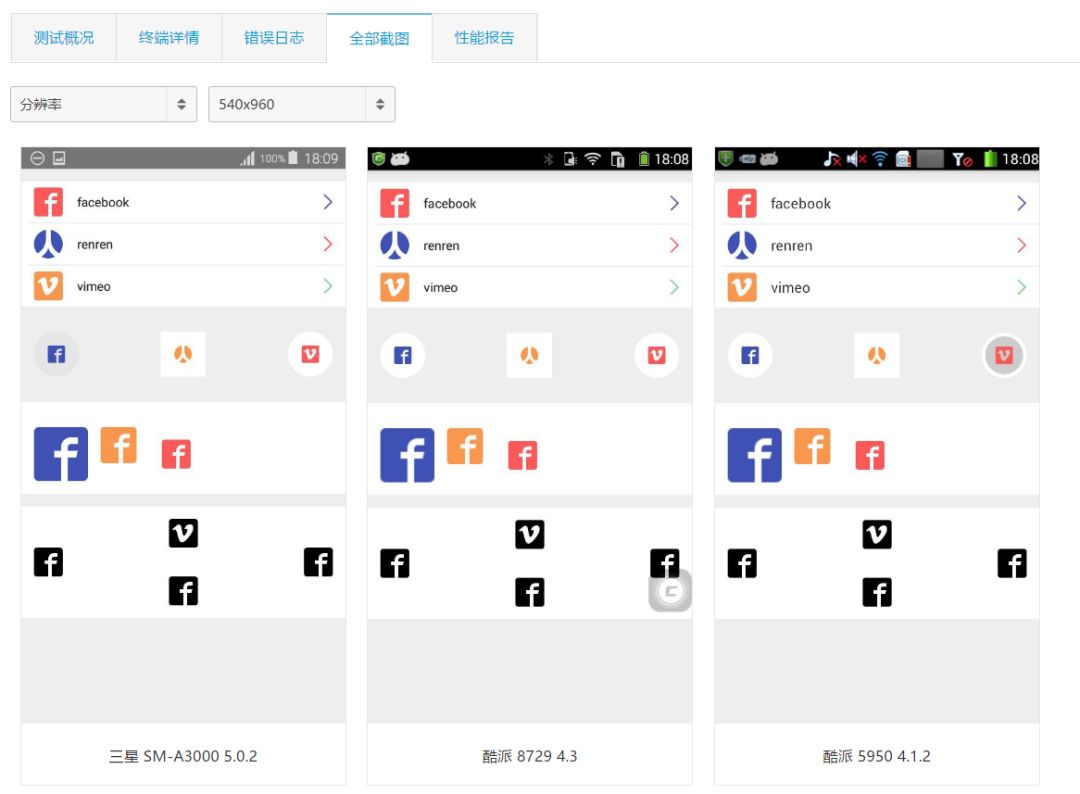Click facebook list icon in 酷派 5950 screenshot
This screenshot has height=794, width=1080.
coord(742,203)
